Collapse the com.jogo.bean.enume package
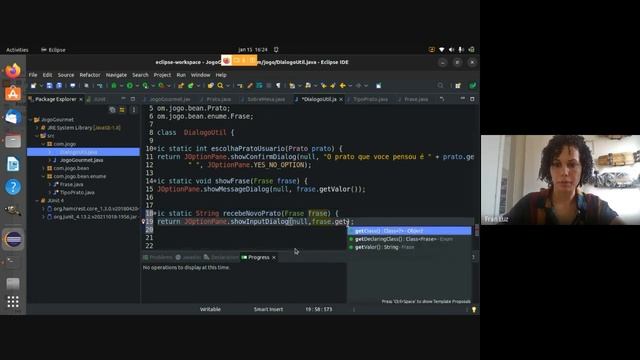 [44, 176]
